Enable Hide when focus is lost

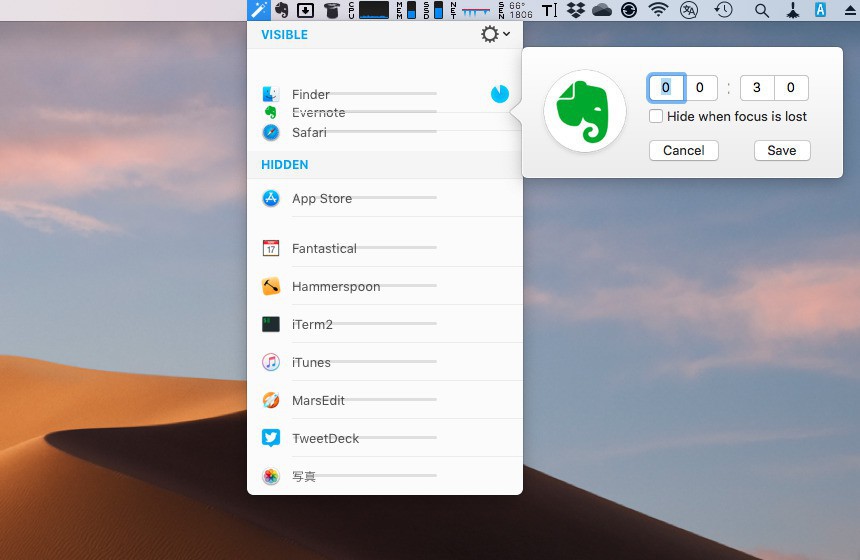(x=656, y=116)
